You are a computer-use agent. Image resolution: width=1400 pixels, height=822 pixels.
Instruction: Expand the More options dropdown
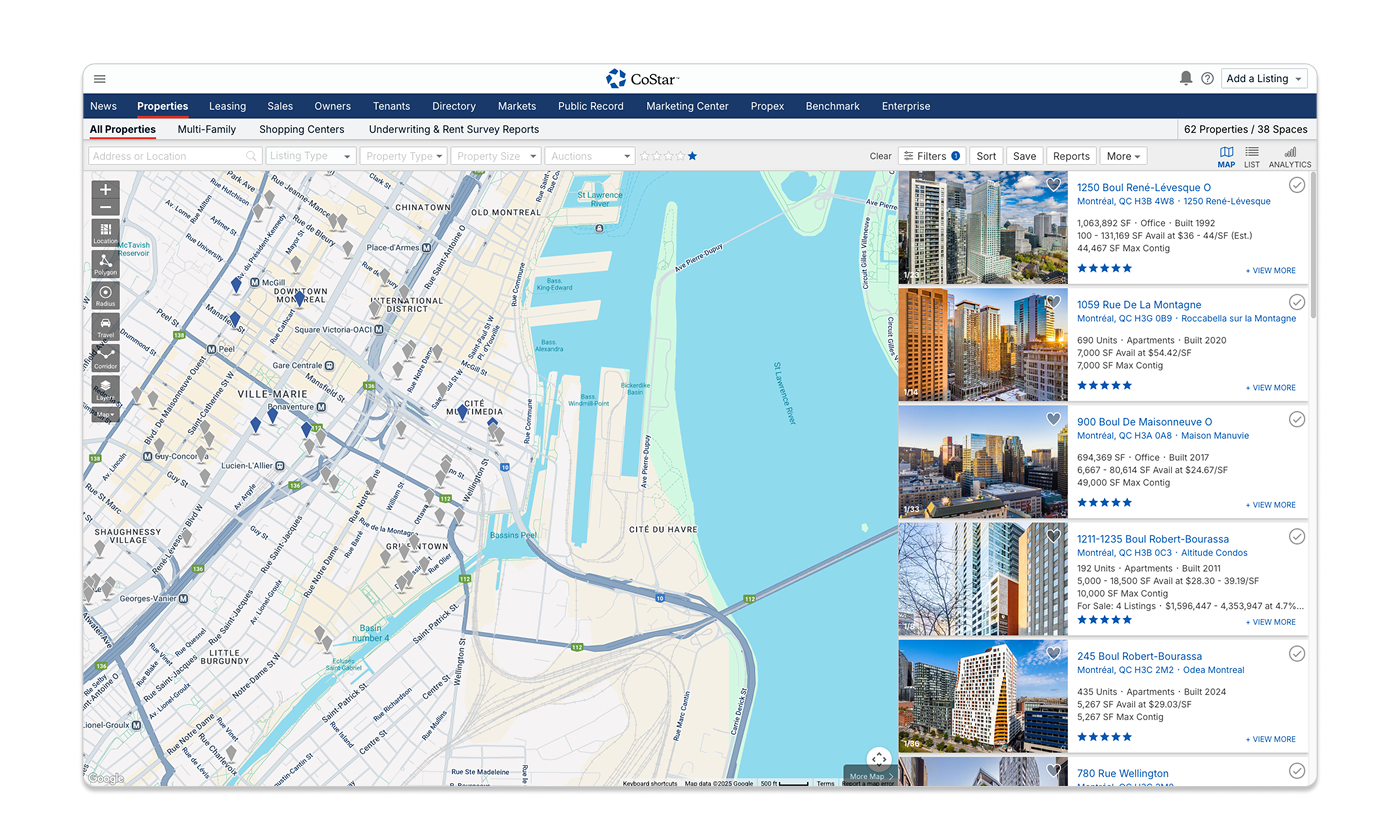pyautogui.click(x=1124, y=156)
